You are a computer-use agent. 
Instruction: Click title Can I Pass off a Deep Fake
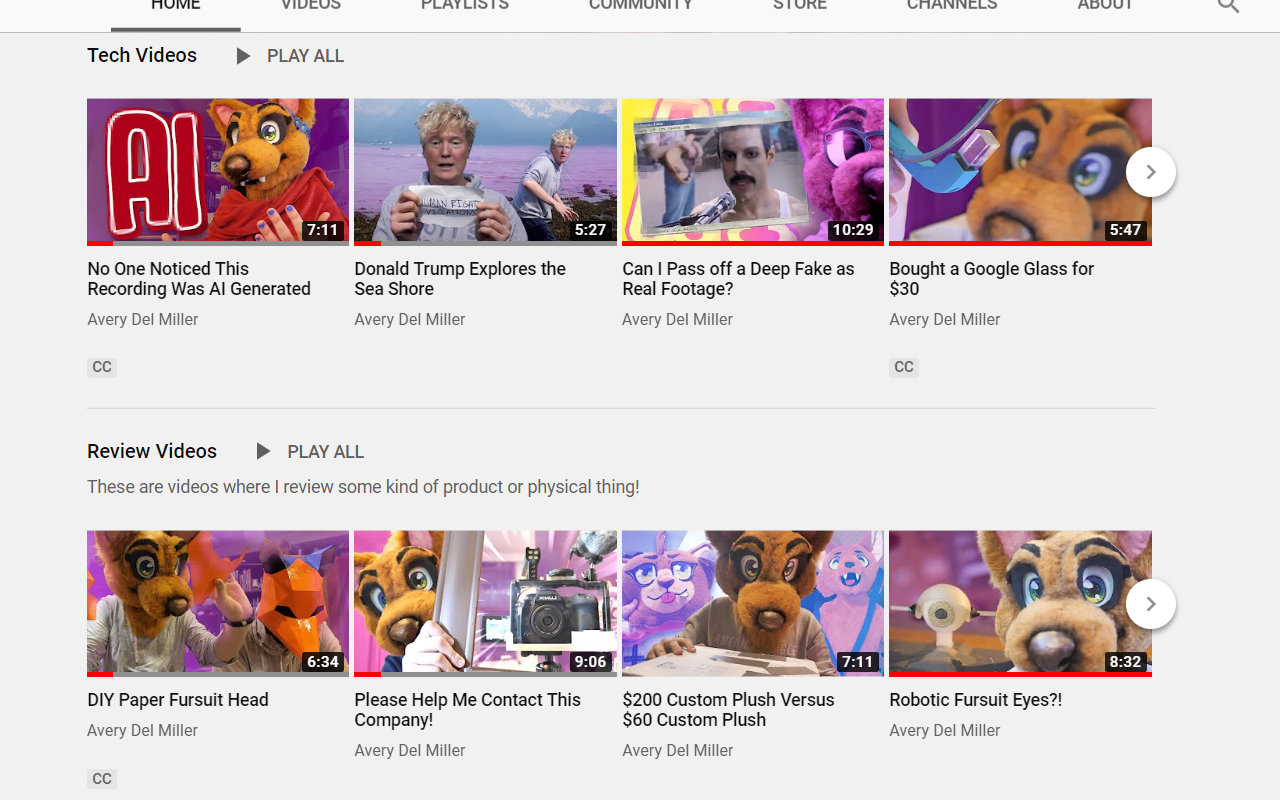click(x=738, y=279)
